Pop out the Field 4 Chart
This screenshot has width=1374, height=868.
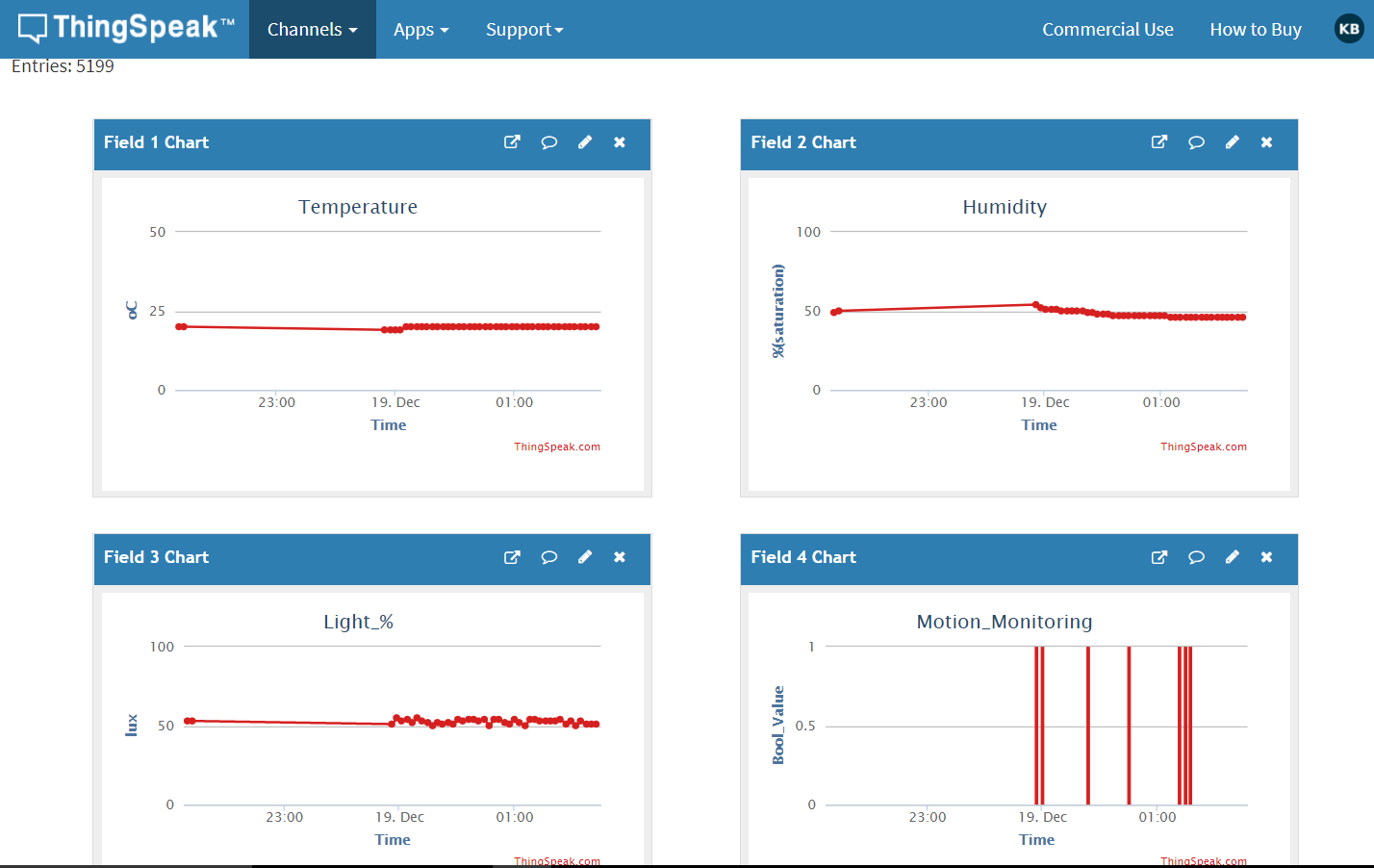pyautogui.click(x=1159, y=557)
